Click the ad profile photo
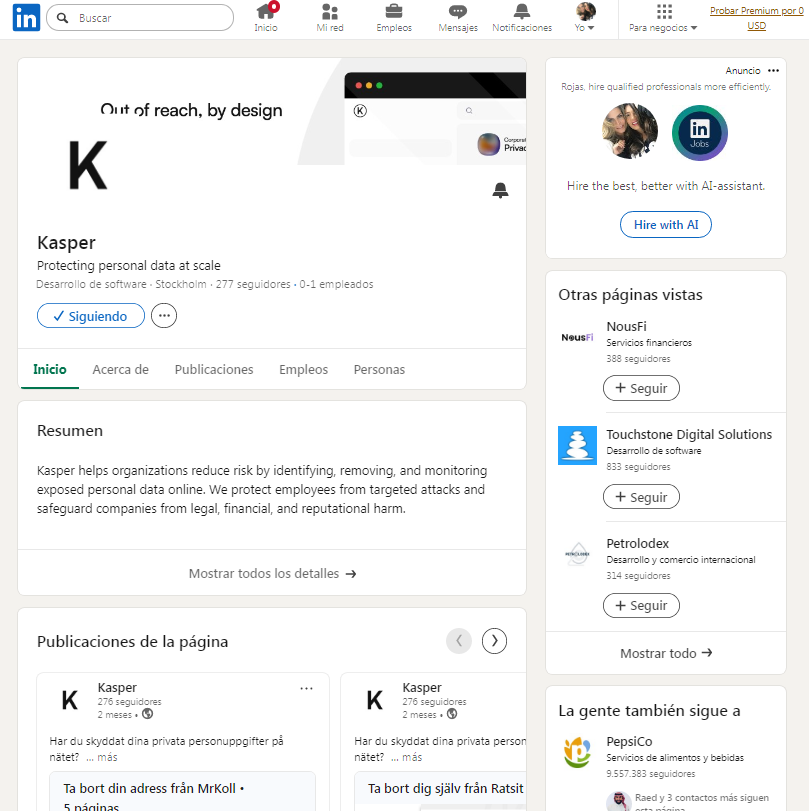The height and width of the screenshot is (811, 809). click(x=630, y=131)
